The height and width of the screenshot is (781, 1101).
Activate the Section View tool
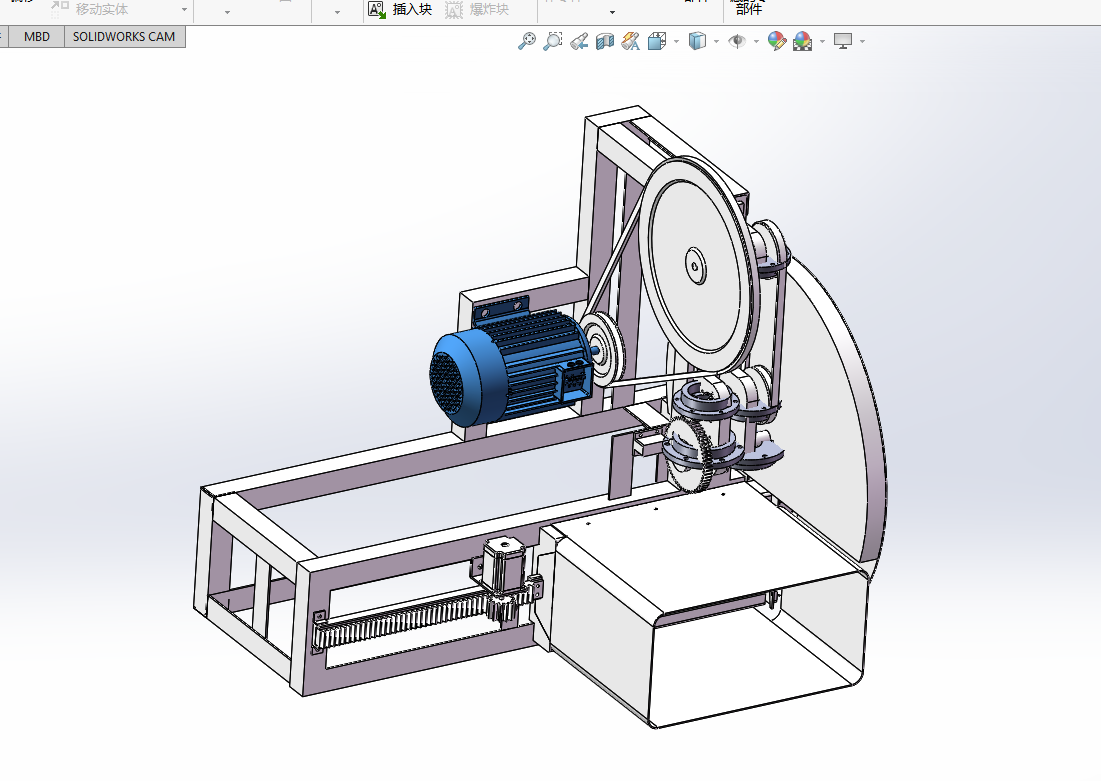tap(605, 41)
